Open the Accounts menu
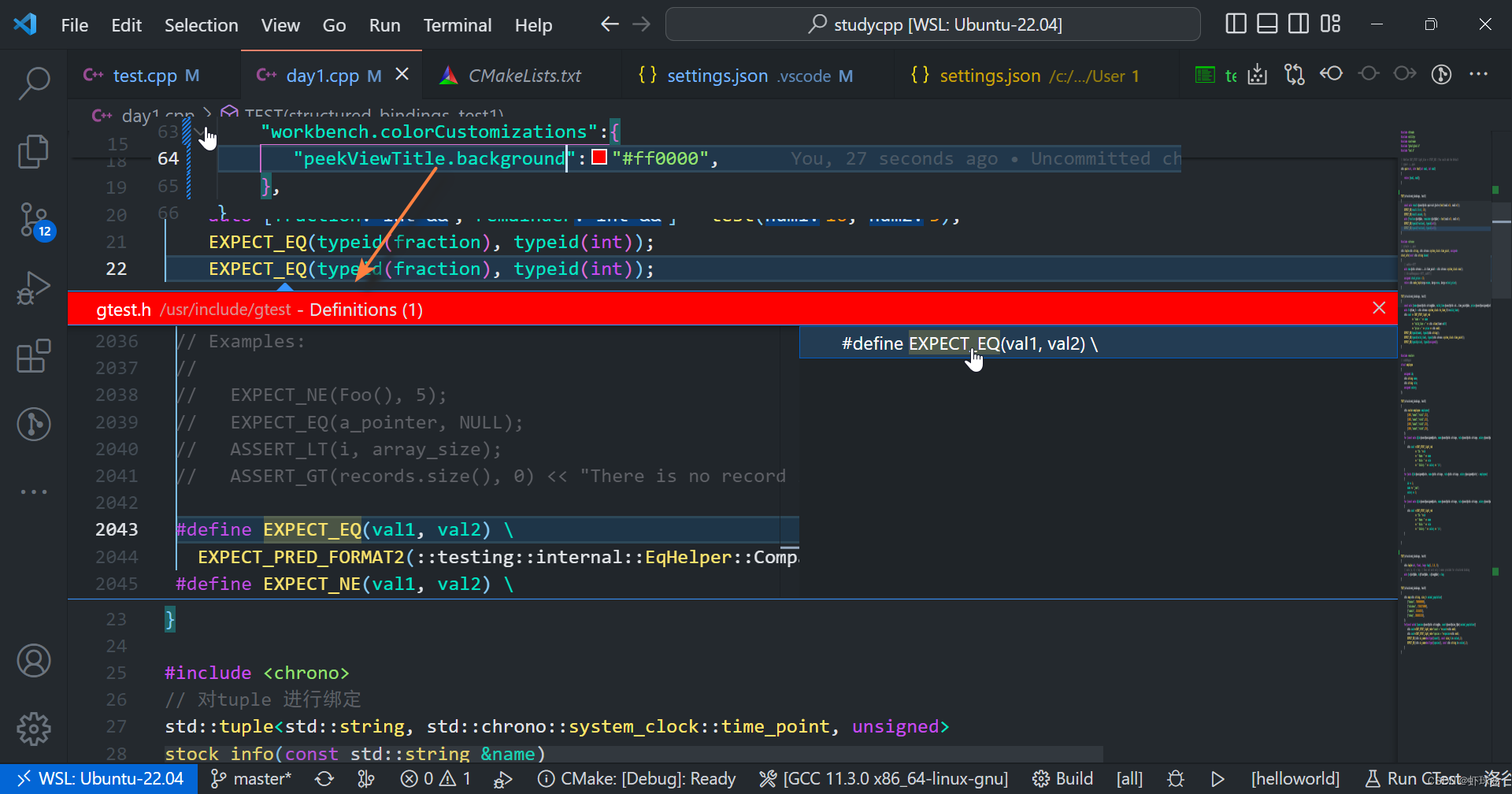 [x=34, y=661]
